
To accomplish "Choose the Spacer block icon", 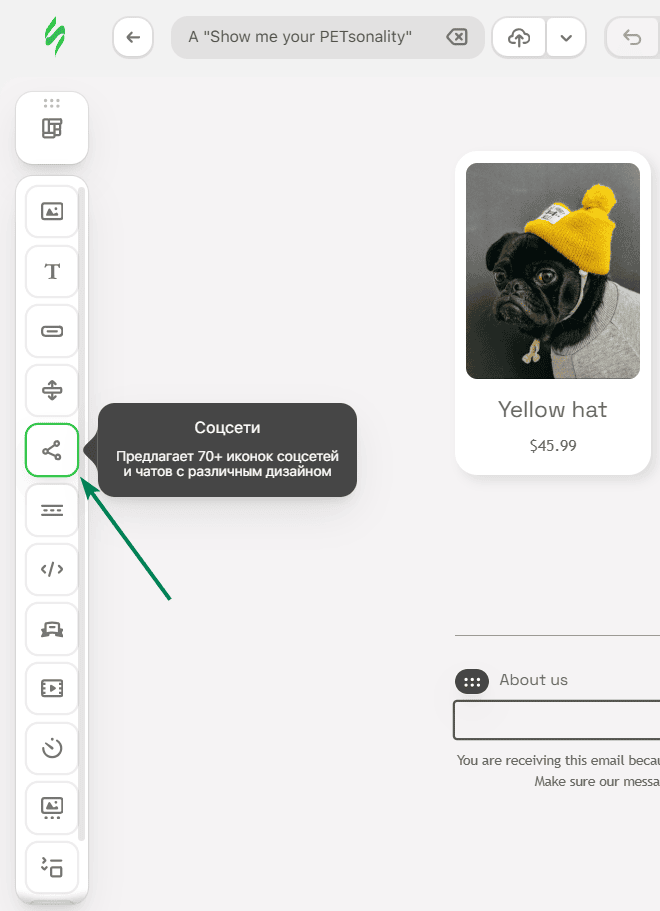I will point(52,391).
